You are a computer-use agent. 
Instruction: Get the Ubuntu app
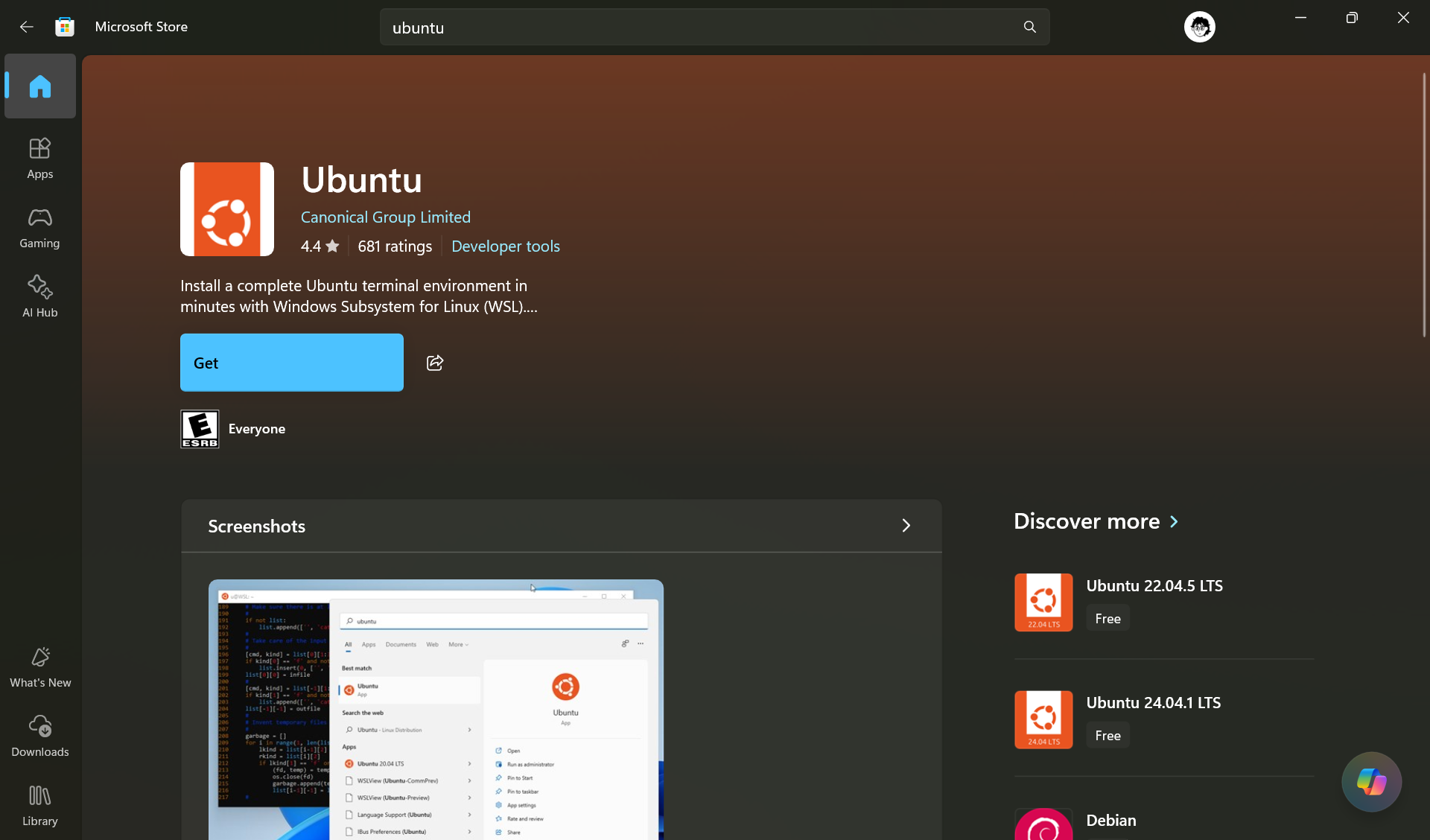(292, 363)
